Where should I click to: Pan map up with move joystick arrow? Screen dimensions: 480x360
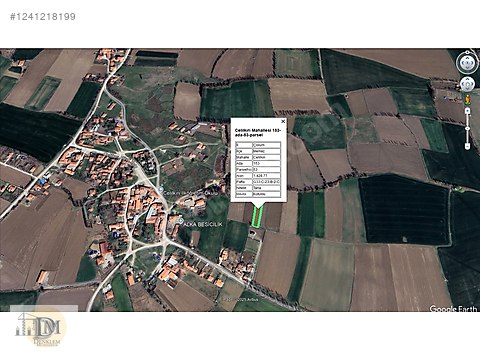tap(467, 79)
